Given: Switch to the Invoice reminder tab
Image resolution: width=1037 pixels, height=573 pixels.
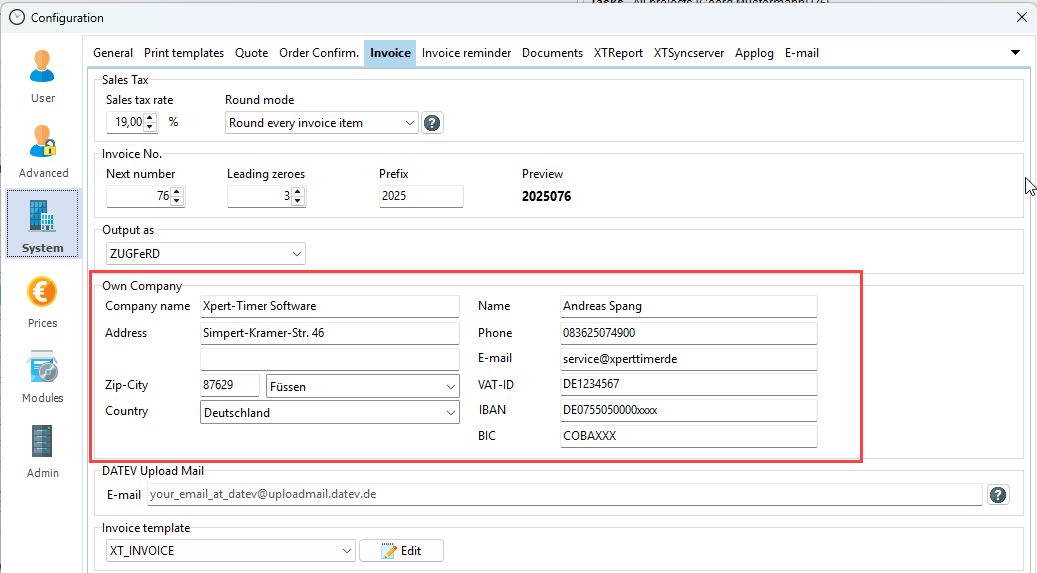Looking at the screenshot, I should (466, 53).
